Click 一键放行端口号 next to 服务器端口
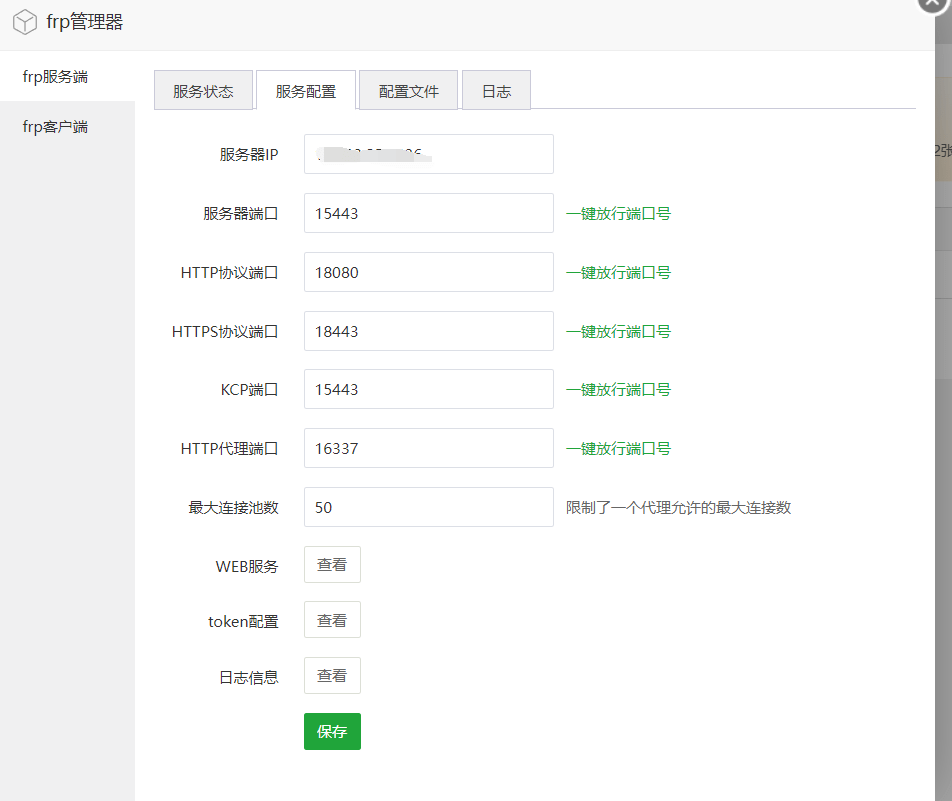 tap(618, 214)
